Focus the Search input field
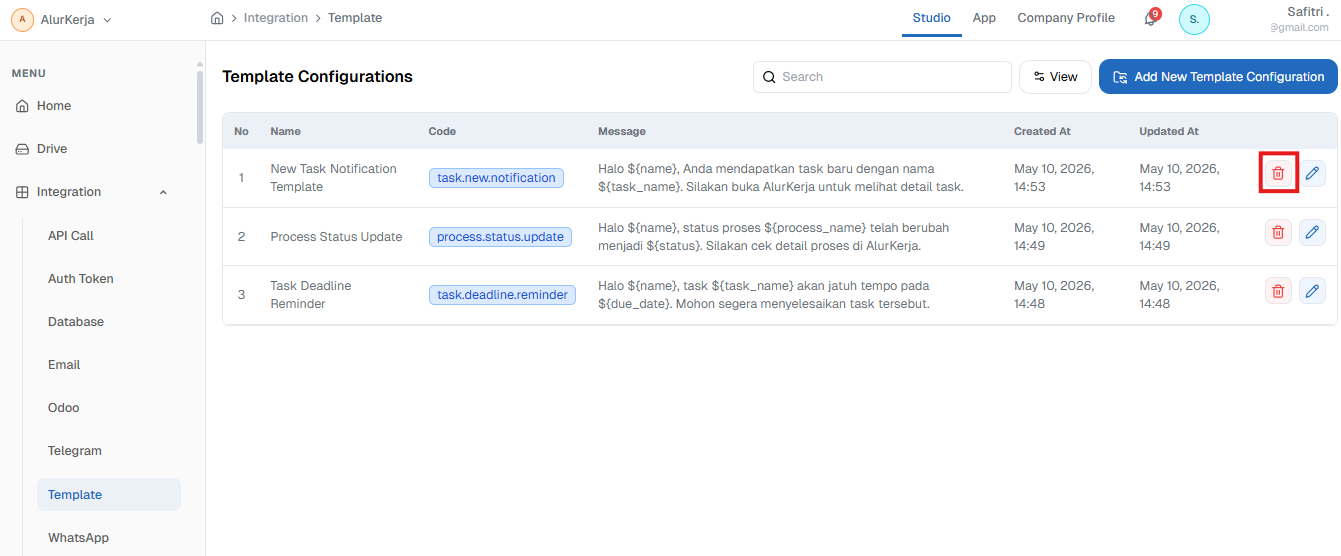The image size is (1341, 556). tap(882, 77)
